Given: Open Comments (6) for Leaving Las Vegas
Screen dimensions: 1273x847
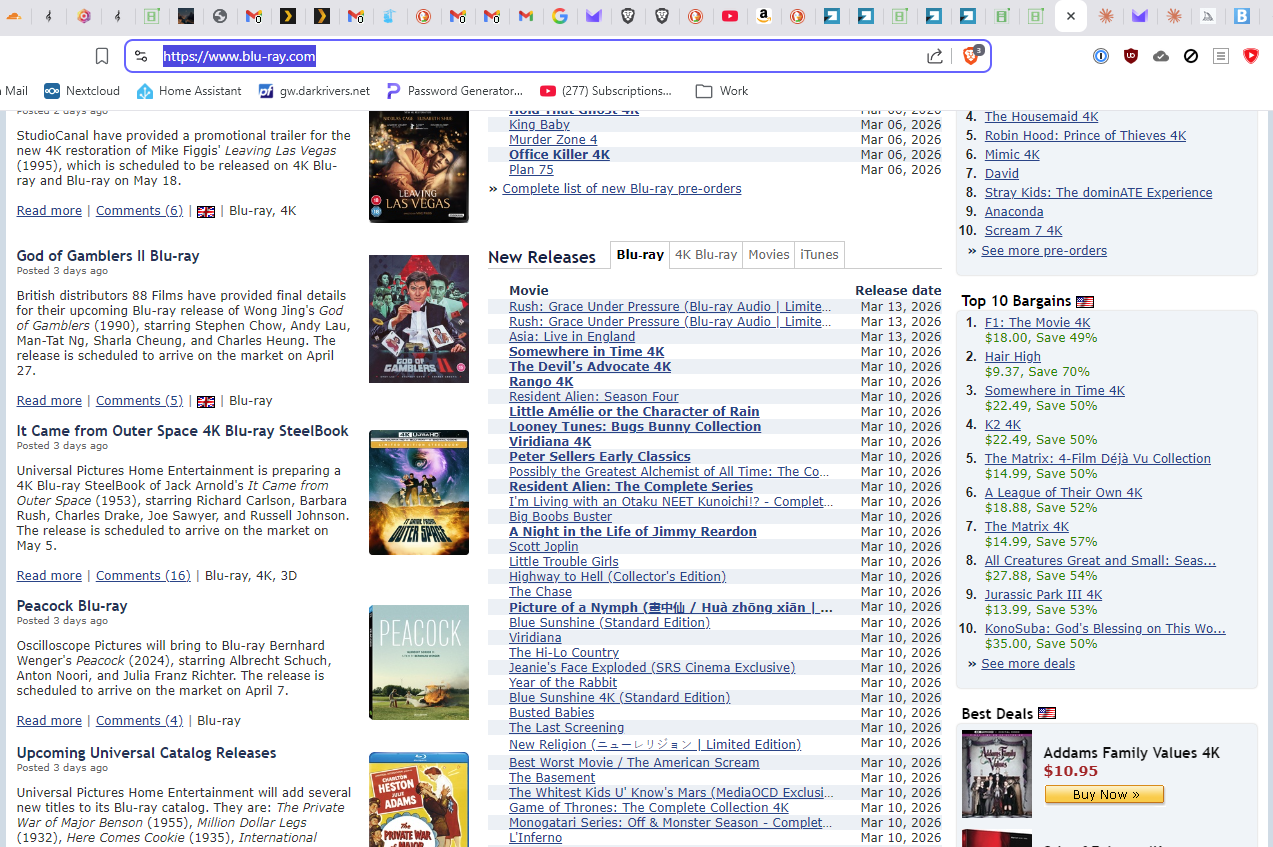Looking at the screenshot, I should pyautogui.click(x=139, y=211).
